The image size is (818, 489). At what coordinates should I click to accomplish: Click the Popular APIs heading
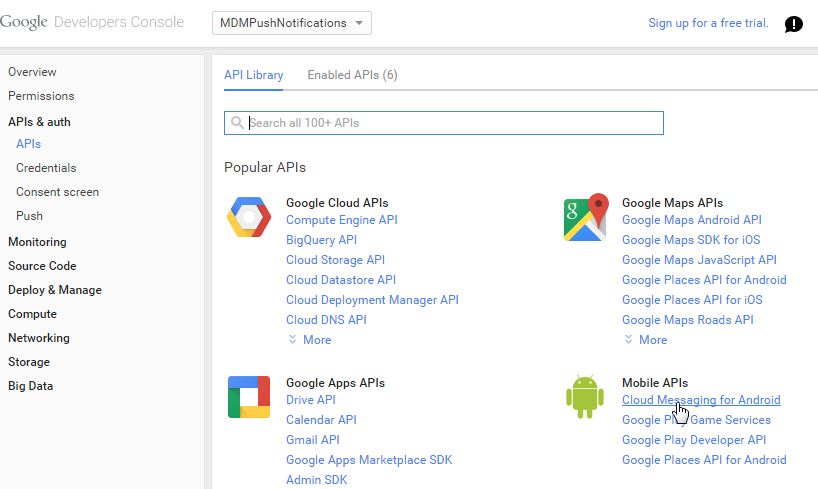point(265,168)
